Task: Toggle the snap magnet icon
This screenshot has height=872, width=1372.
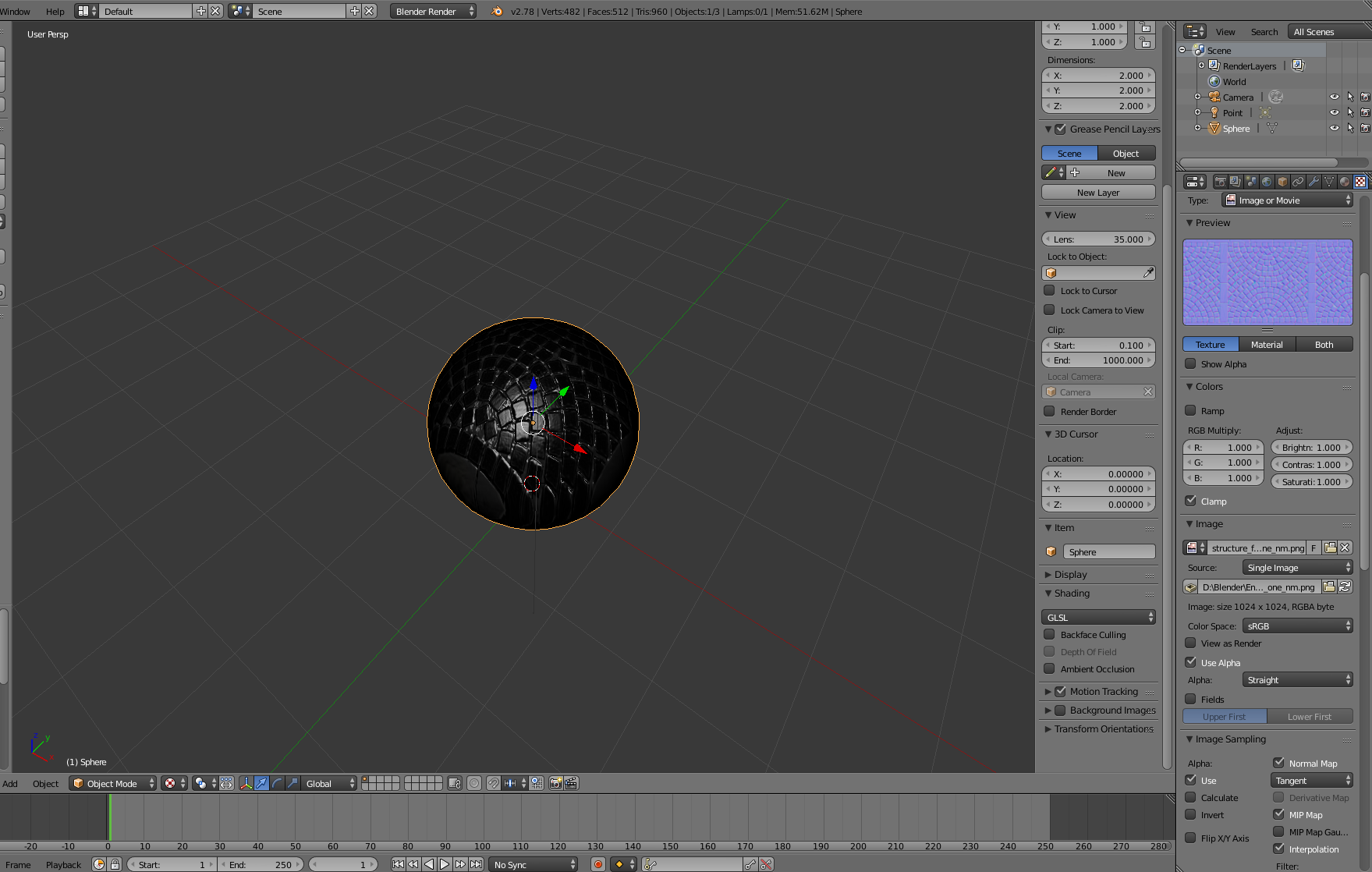Action: (x=494, y=783)
